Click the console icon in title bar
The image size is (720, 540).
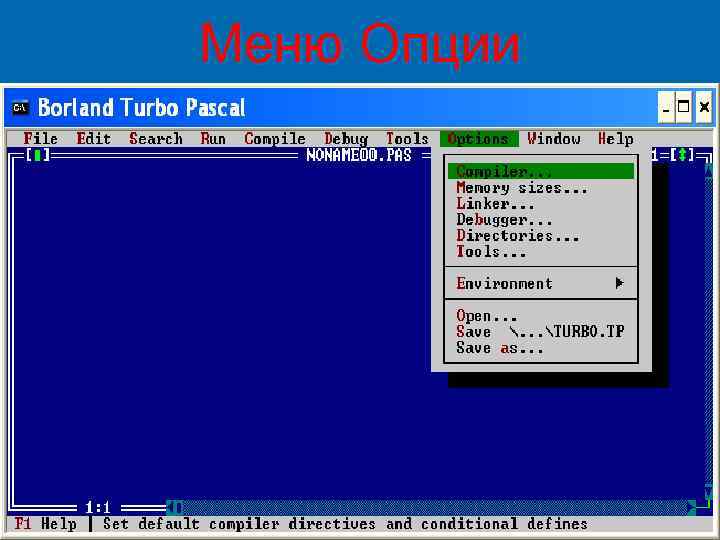[x=20, y=107]
